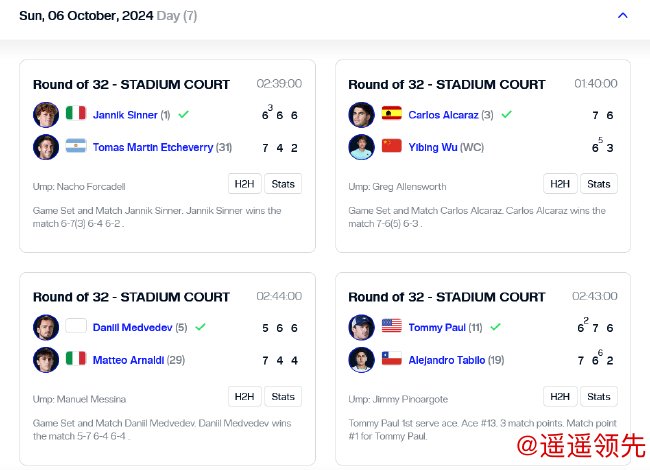Open H2H for Sinner vs Etcheverry match
Image resolution: width=650 pixels, height=470 pixels.
(x=244, y=184)
